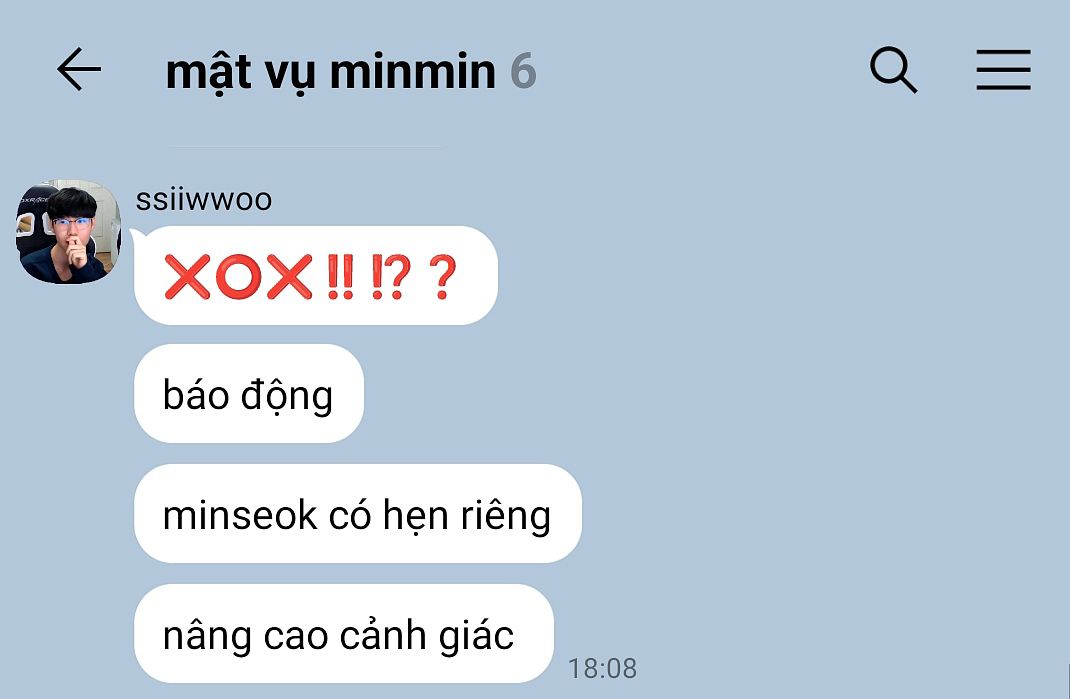Select the báo động message bubble
The height and width of the screenshot is (699, 1070).
pos(249,394)
